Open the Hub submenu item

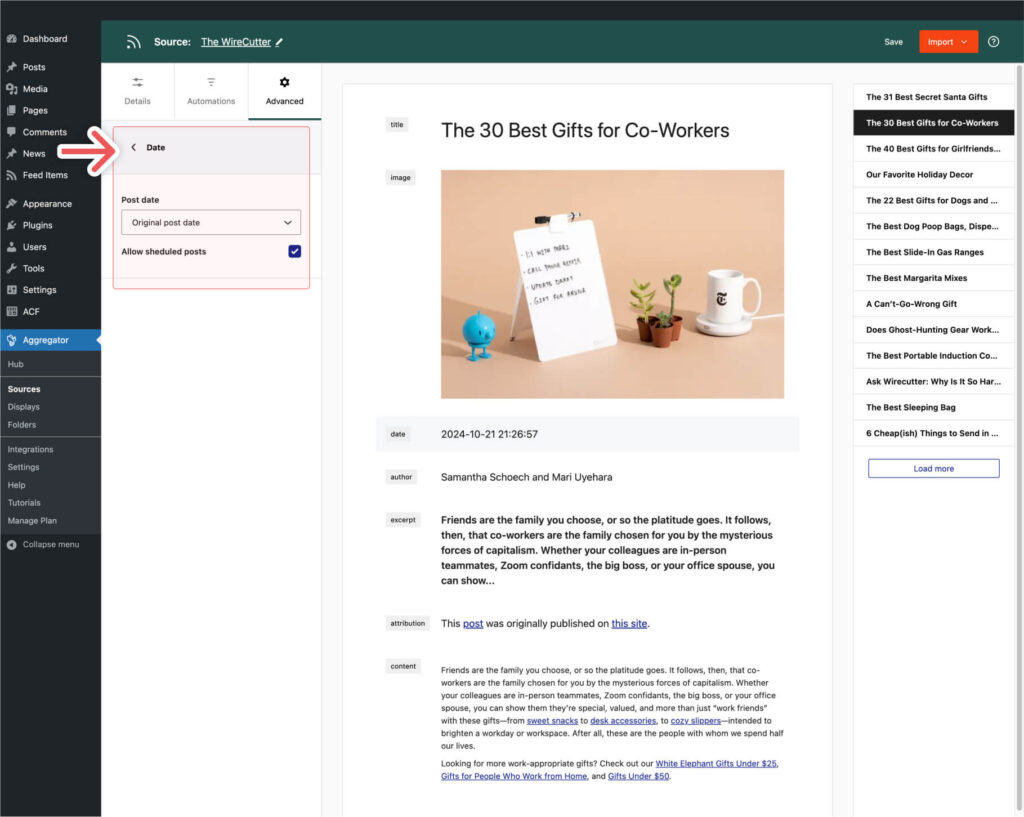pos(16,364)
